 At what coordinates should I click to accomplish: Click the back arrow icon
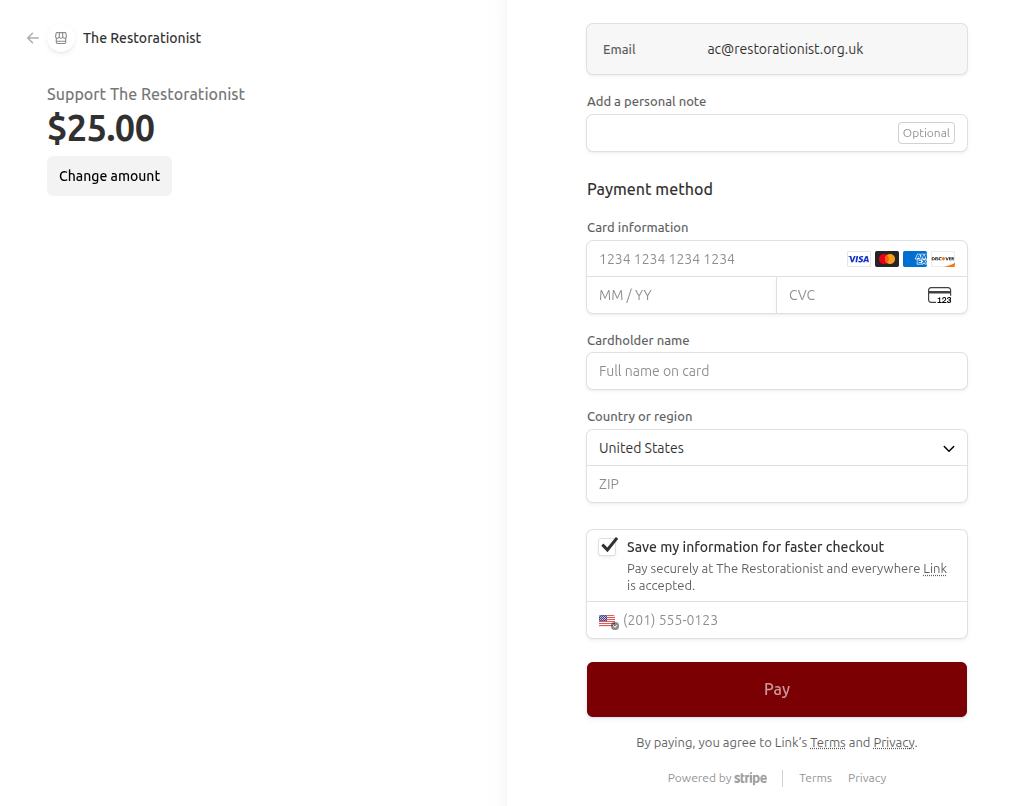tap(33, 38)
